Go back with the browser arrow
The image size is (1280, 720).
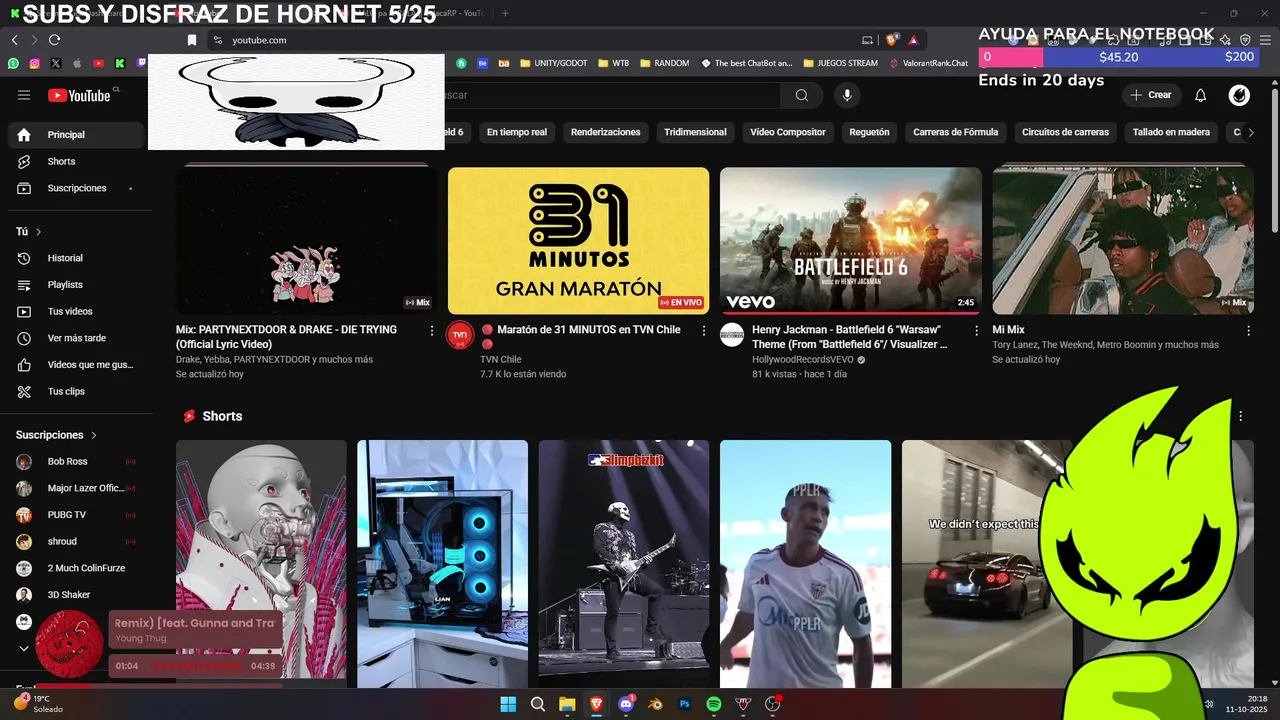pos(14,40)
